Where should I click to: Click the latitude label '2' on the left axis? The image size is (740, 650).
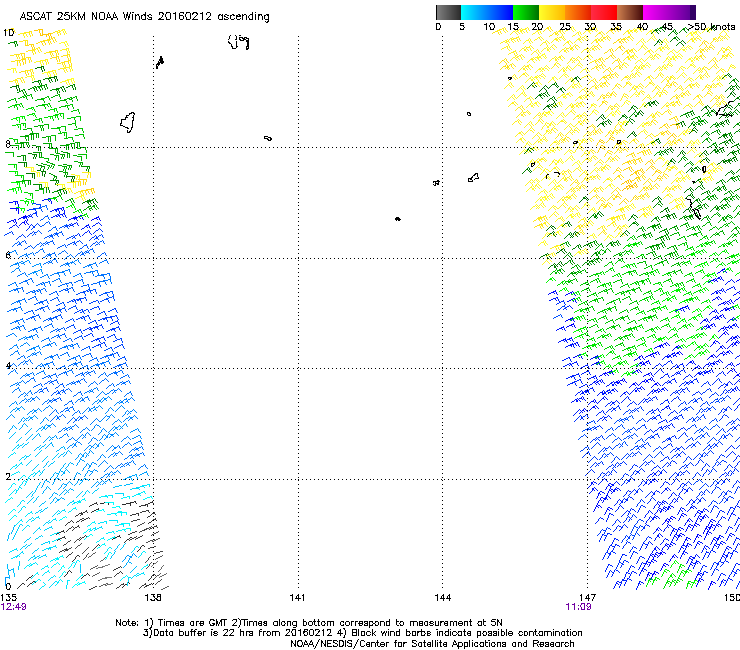(x=8, y=476)
